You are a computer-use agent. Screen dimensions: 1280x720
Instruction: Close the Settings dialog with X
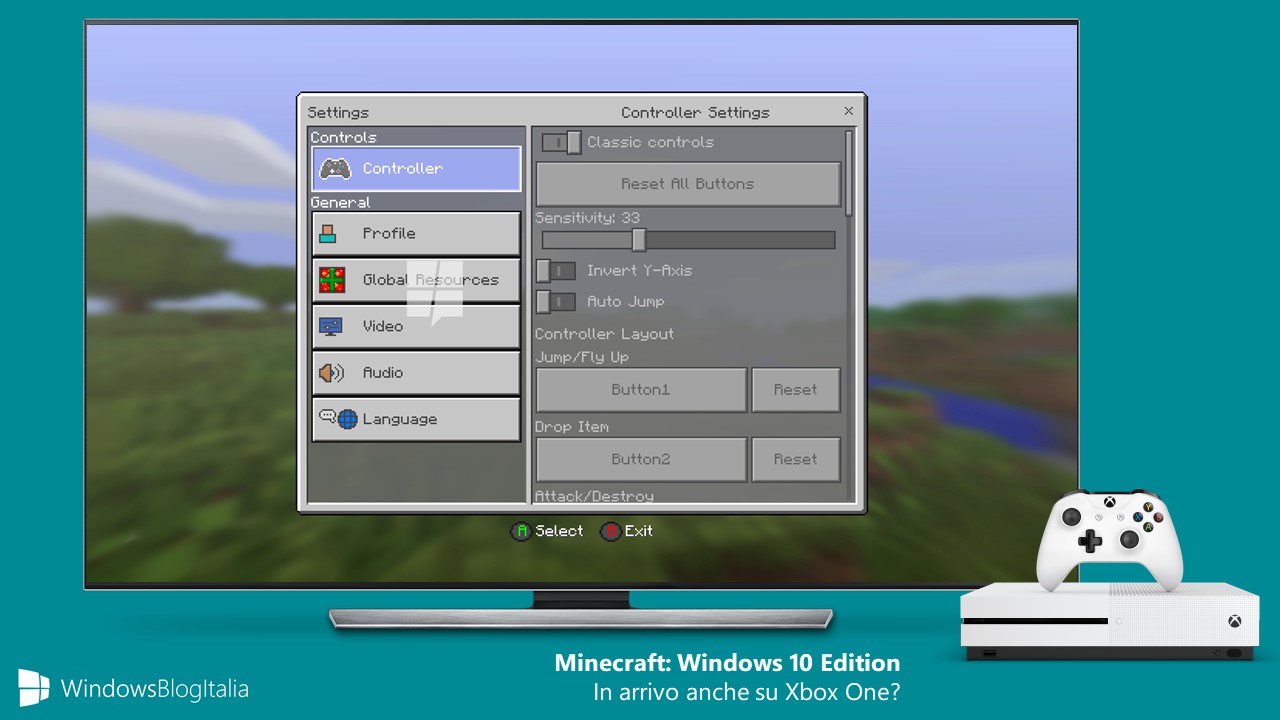(x=849, y=112)
